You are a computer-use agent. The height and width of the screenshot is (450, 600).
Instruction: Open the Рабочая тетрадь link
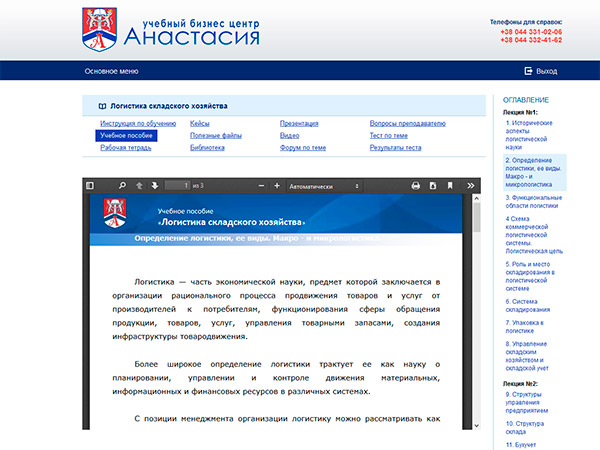126,147
